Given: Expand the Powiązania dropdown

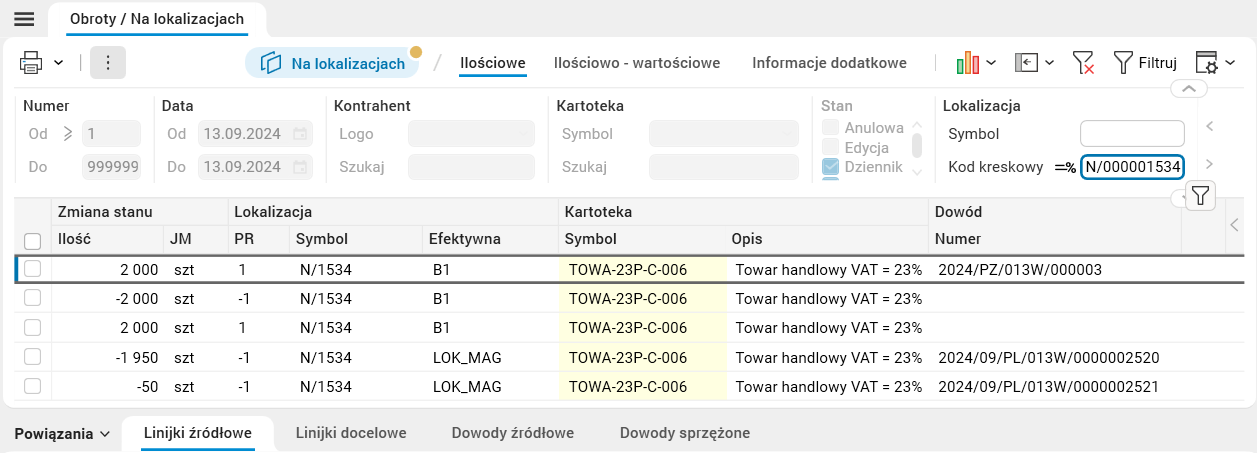Looking at the screenshot, I should tap(62, 434).
